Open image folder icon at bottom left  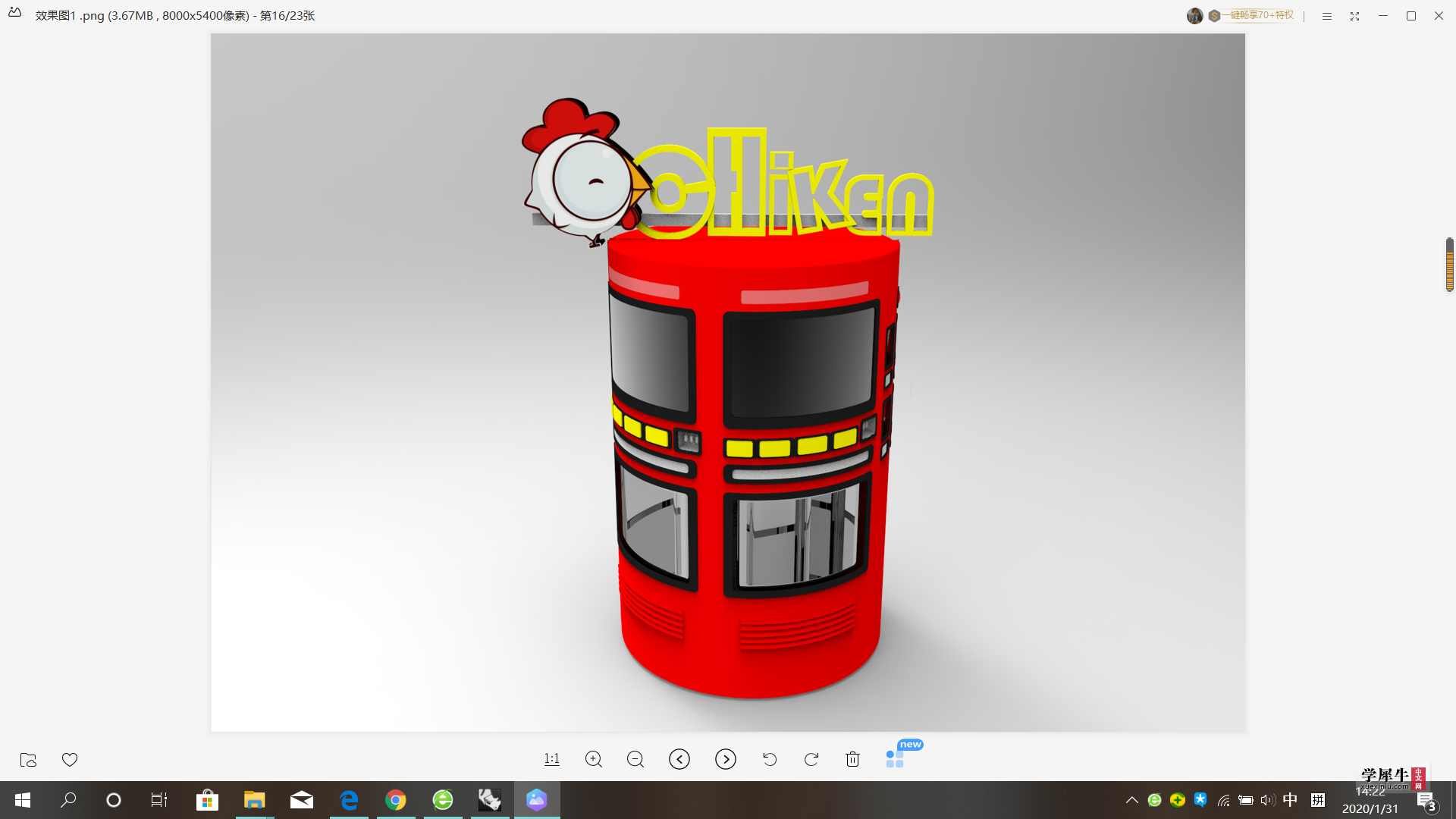28,760
